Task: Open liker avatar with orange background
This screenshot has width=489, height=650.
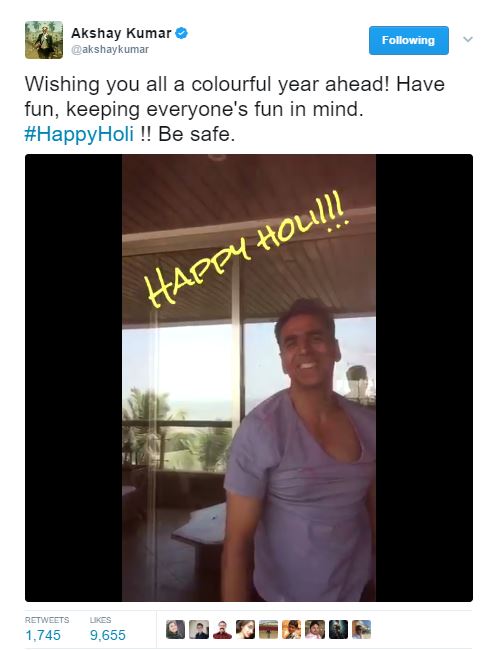Action: click(291, 629)
